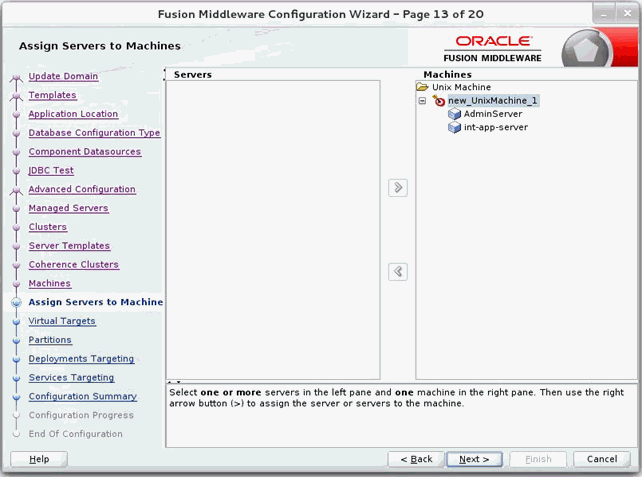Screen dimensions: 642x477
Task: Jump to Database Configuration Type
Action: click(95, 133)
